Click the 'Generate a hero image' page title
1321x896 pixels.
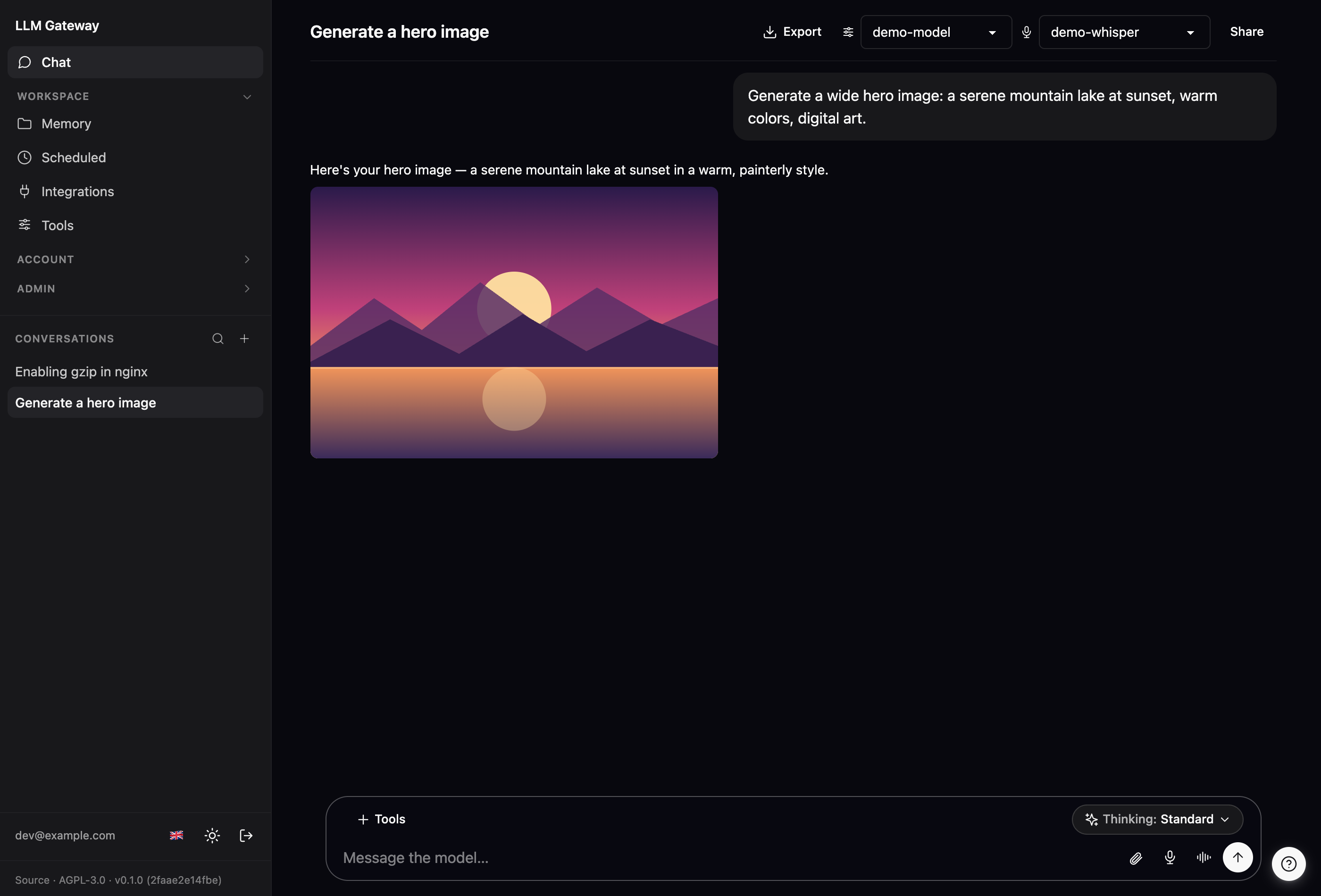399,32
